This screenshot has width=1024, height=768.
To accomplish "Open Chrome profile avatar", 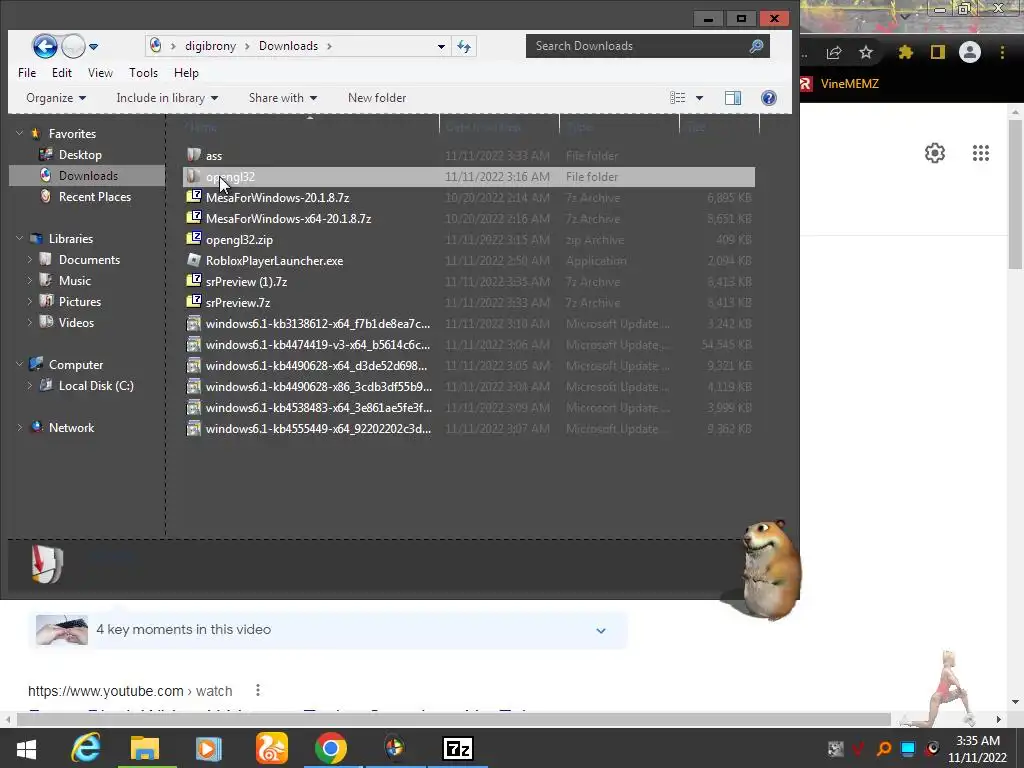I will [970, 52].
